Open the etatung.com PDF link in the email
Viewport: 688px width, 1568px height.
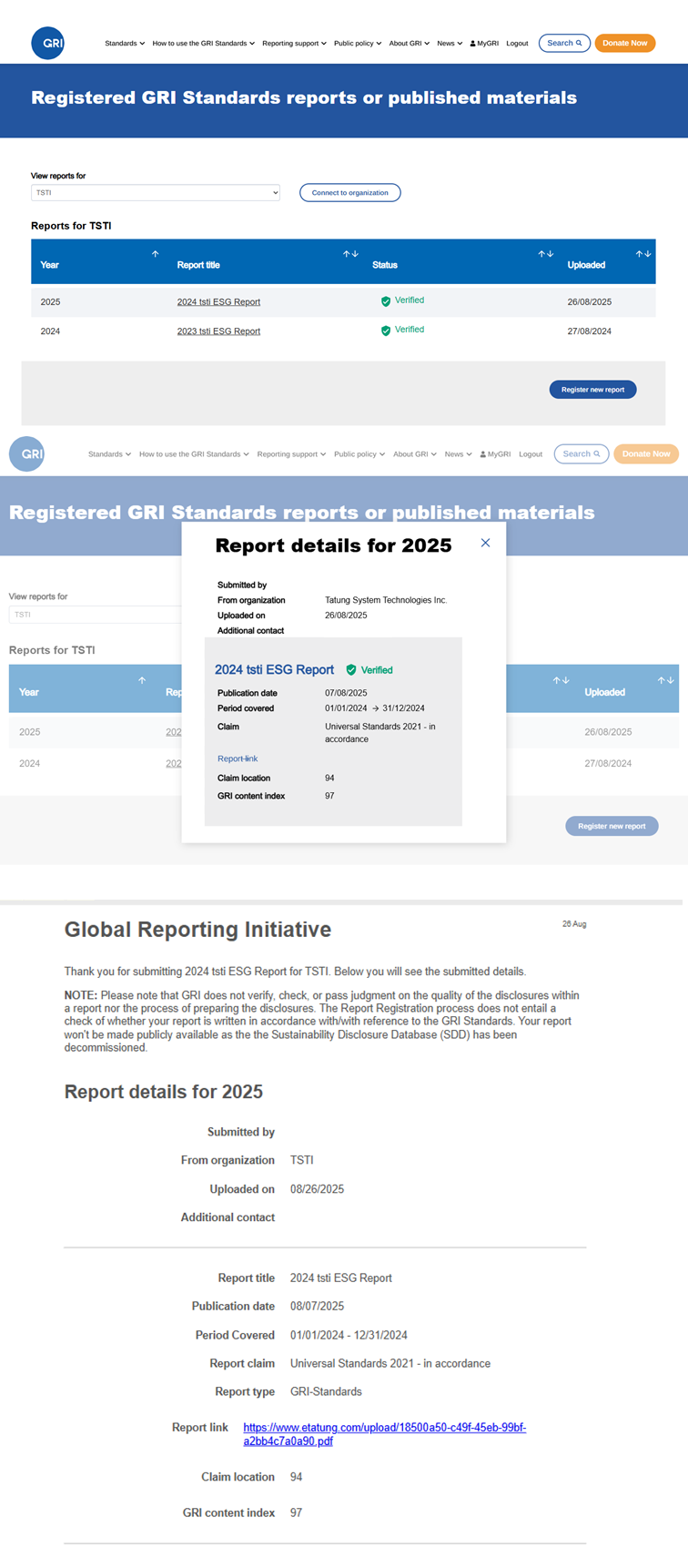pyautogui.click(x=385, y=1434)
